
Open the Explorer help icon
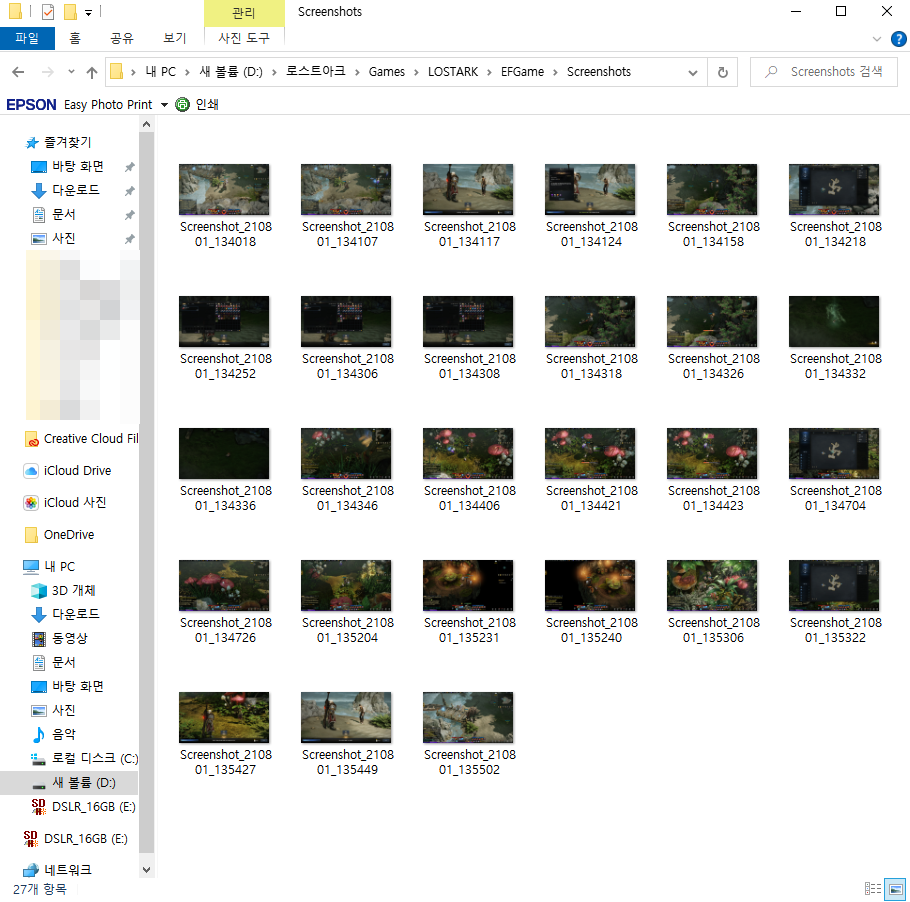pyautogui.click(x=898, y=39)
